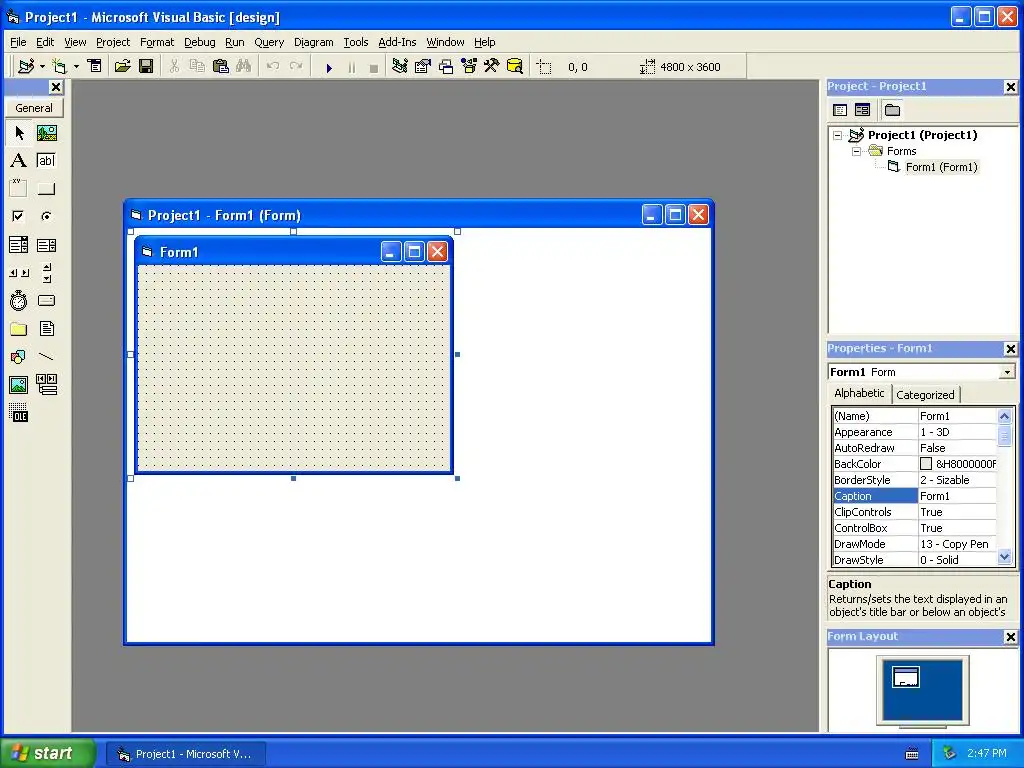
Task: Select the Timer stopwatch control
Action: (19, 300)
